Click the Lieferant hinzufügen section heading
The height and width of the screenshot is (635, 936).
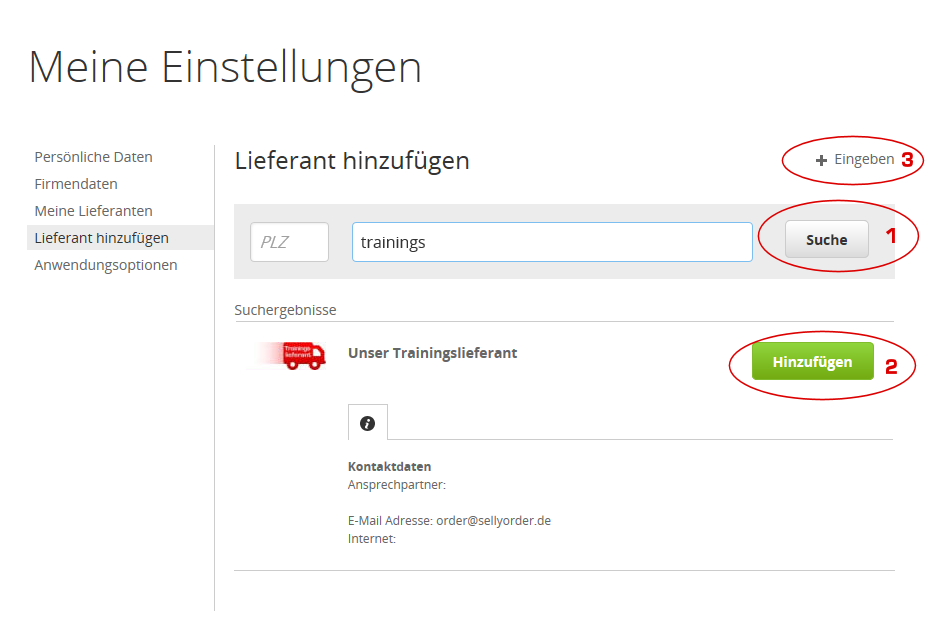point(351,160)
